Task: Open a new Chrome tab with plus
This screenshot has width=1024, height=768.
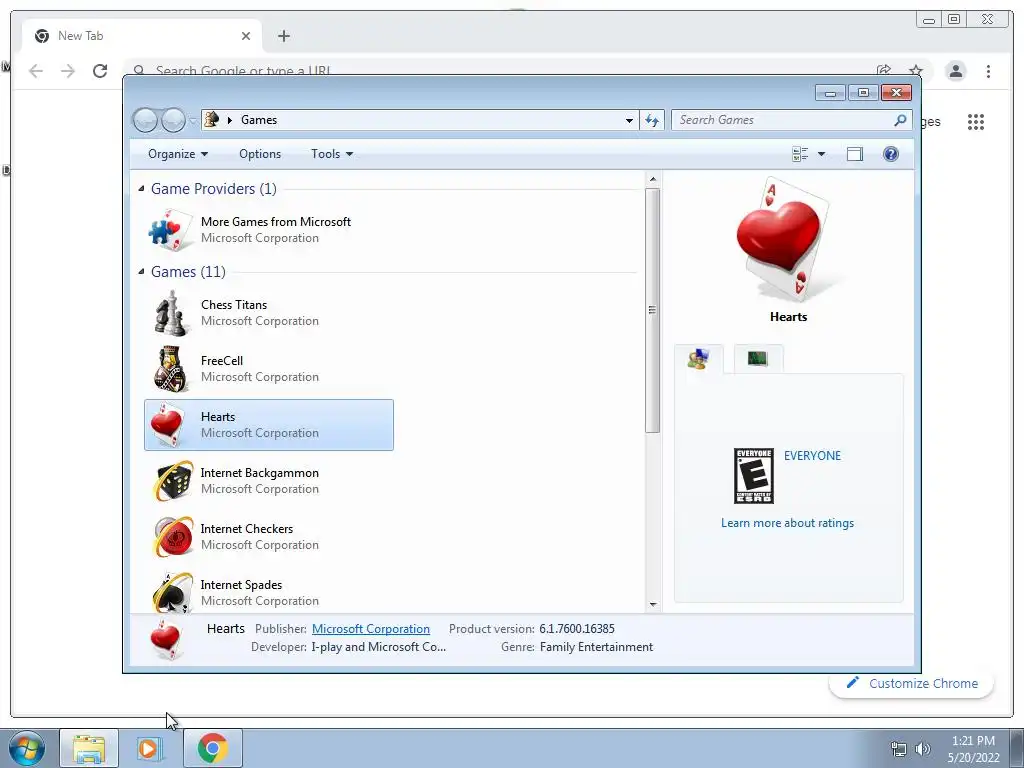Action: click(283, 36)
